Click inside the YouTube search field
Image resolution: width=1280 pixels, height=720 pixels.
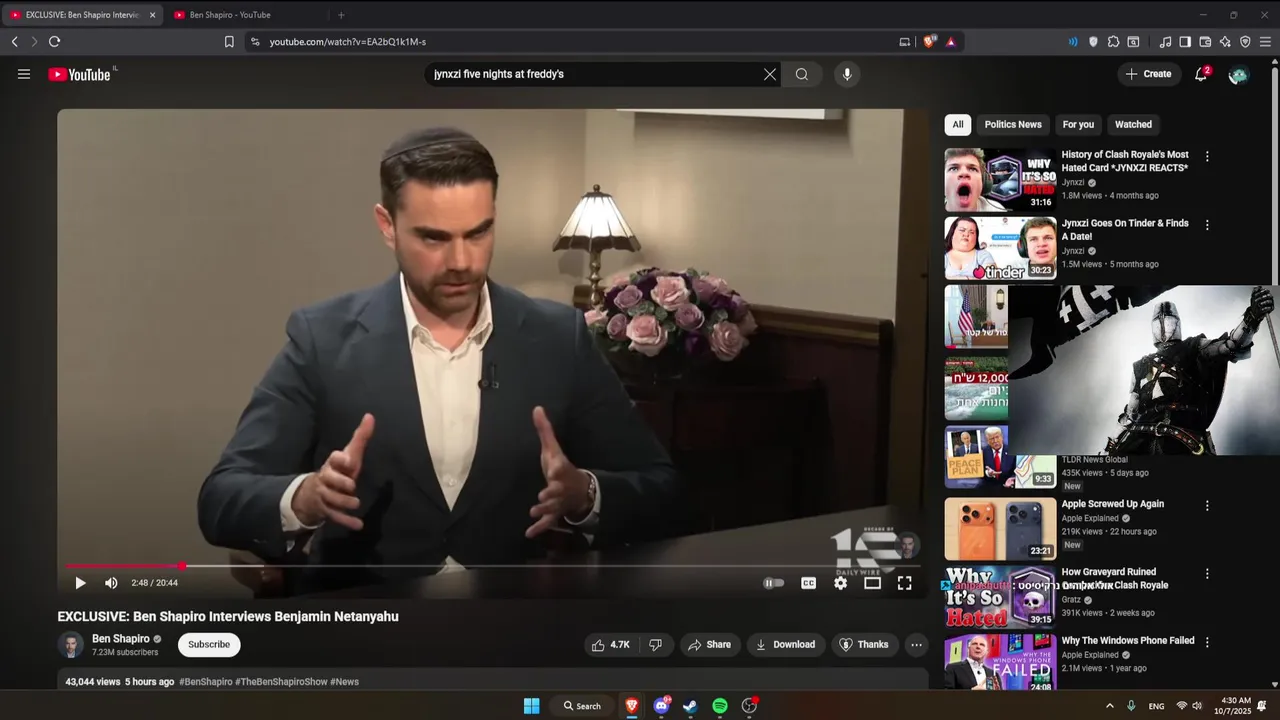tap(596, 74)
